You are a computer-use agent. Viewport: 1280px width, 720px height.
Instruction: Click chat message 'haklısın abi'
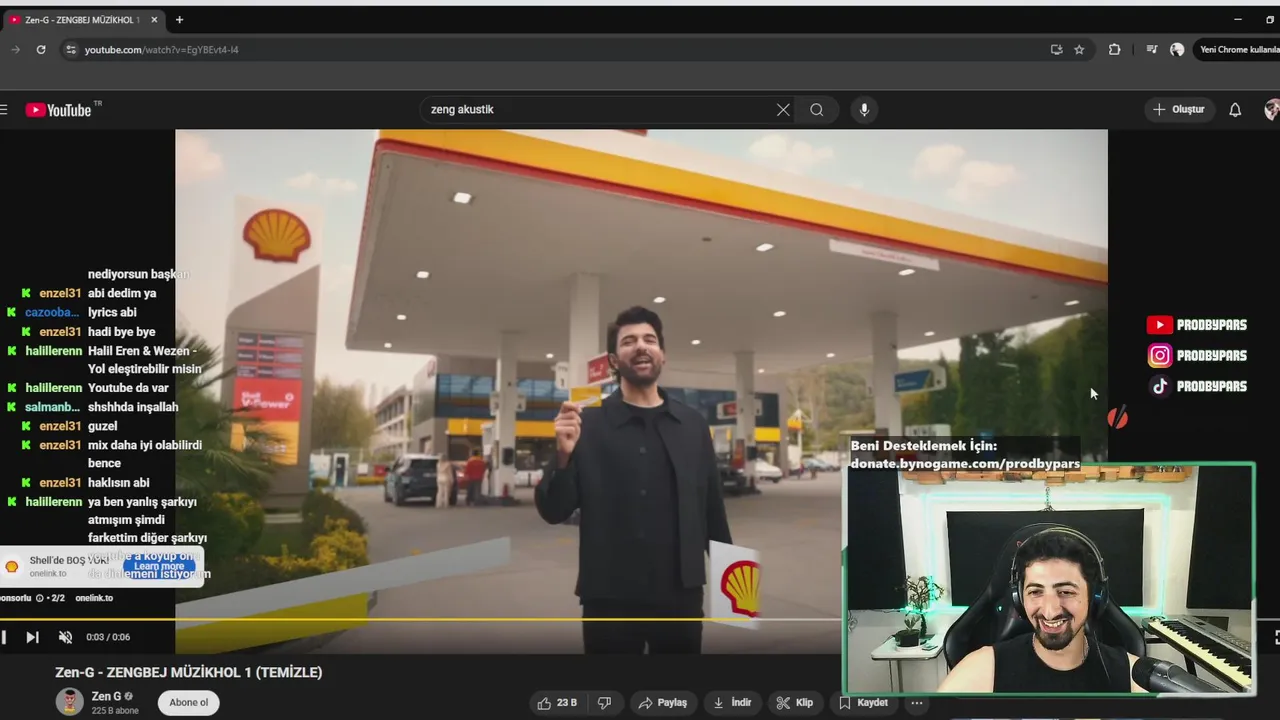pos(118,483)
